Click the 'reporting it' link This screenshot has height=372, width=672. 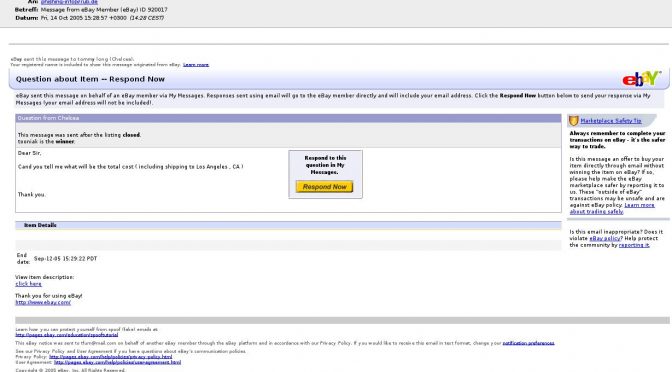coord(634,245)
